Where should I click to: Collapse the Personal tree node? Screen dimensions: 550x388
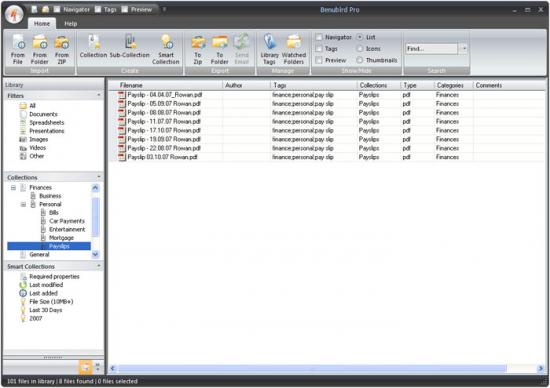point(23,205)
